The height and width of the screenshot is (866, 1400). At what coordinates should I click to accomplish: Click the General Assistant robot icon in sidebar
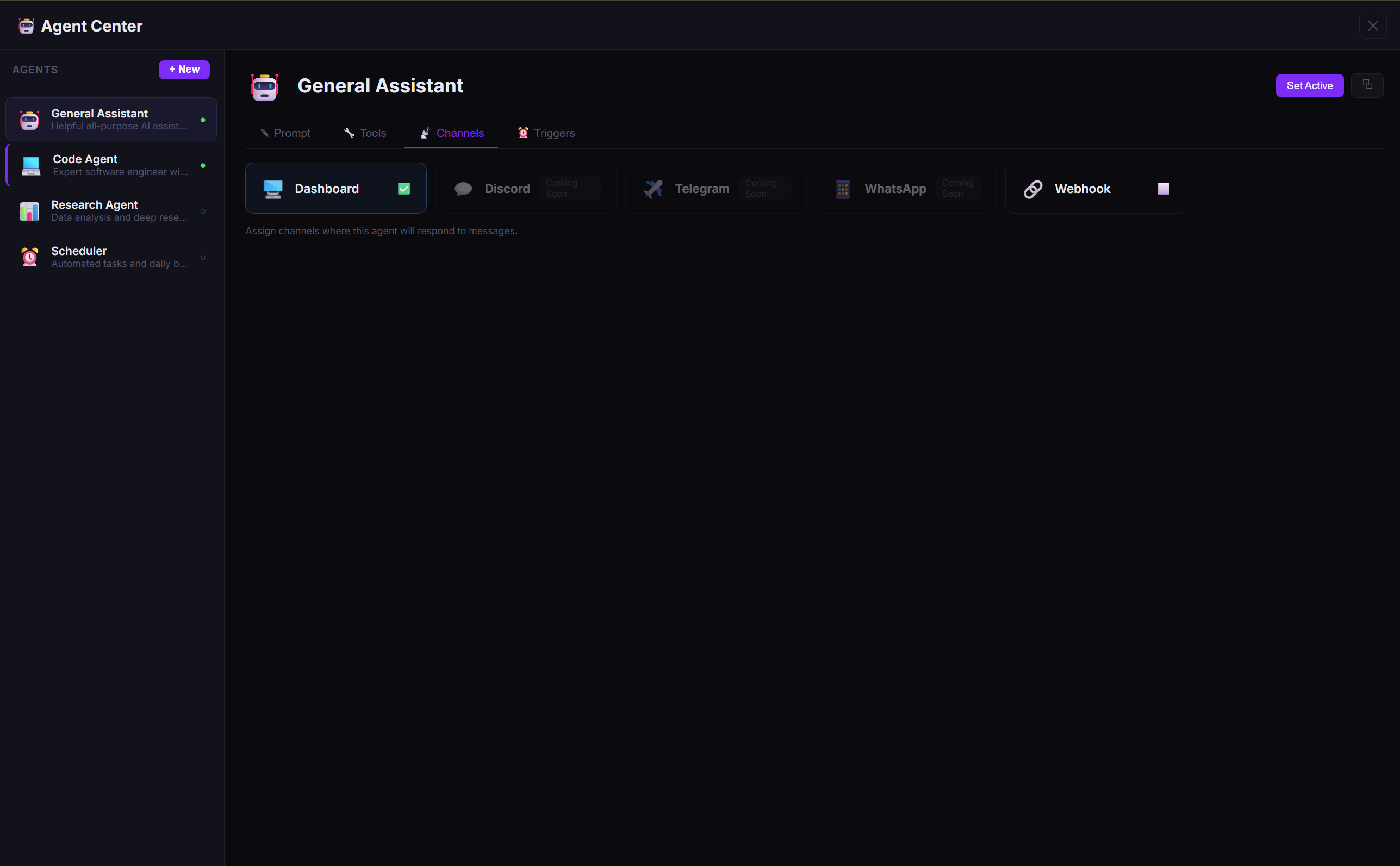tap(29, 119)
